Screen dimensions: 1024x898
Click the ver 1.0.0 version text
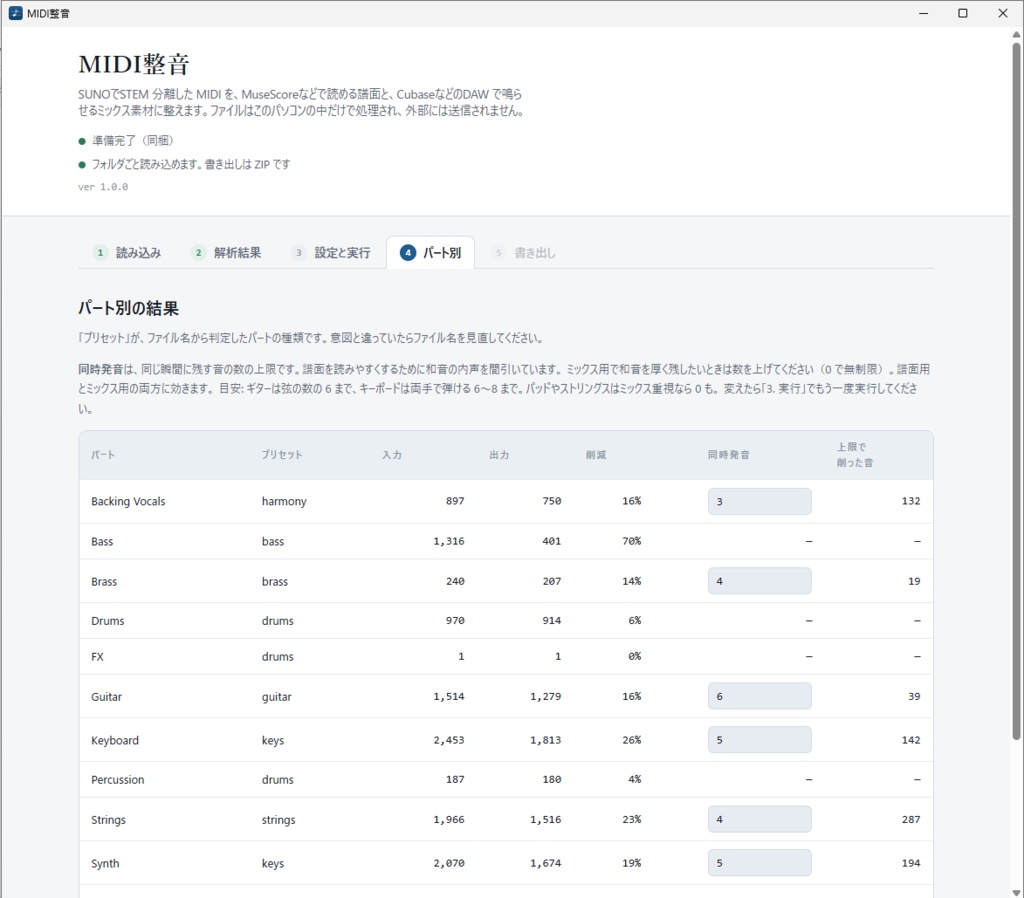click(x=103, y=187)
